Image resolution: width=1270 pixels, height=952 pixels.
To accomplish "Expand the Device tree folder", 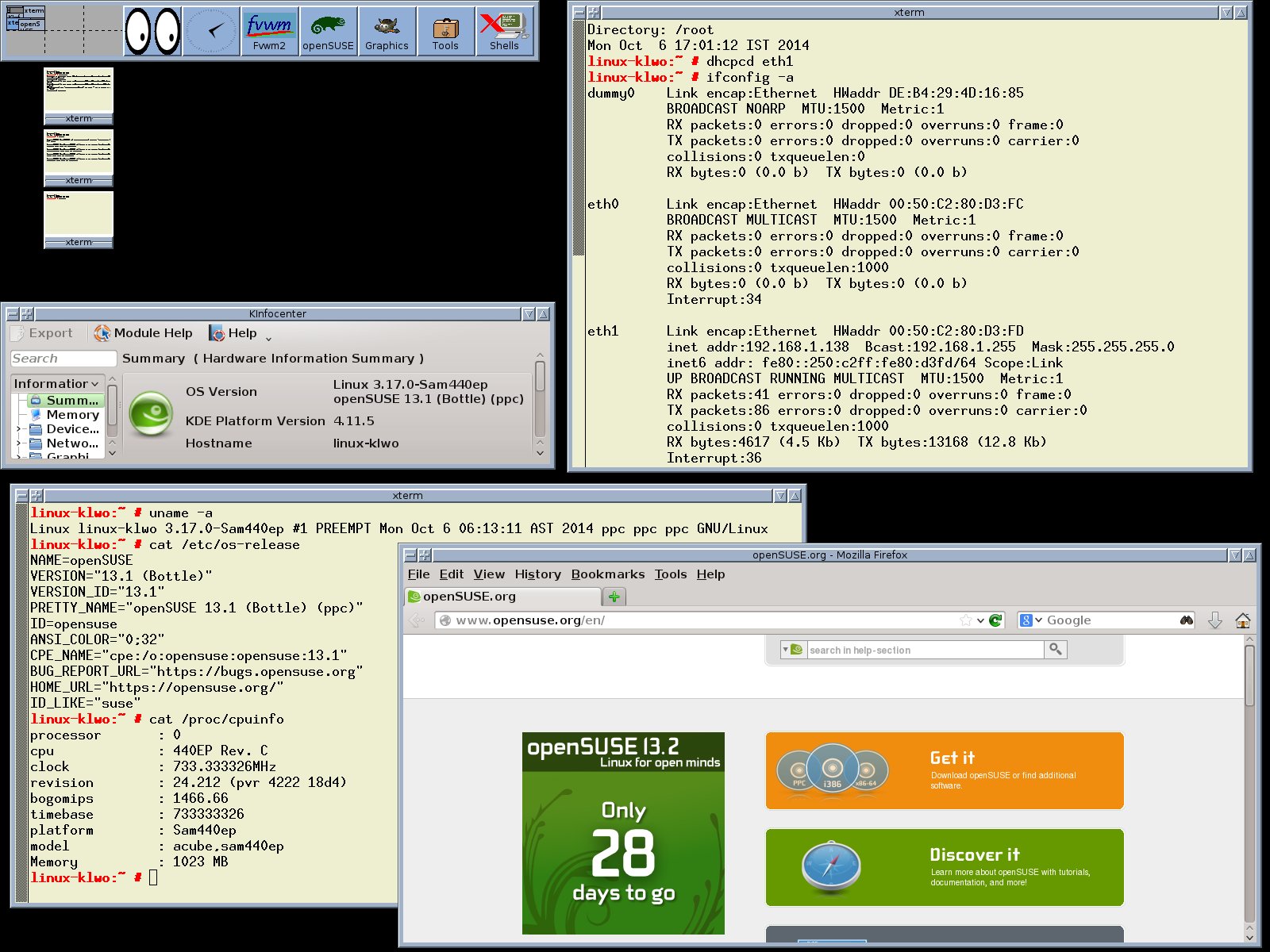I will tap(19, 429).
